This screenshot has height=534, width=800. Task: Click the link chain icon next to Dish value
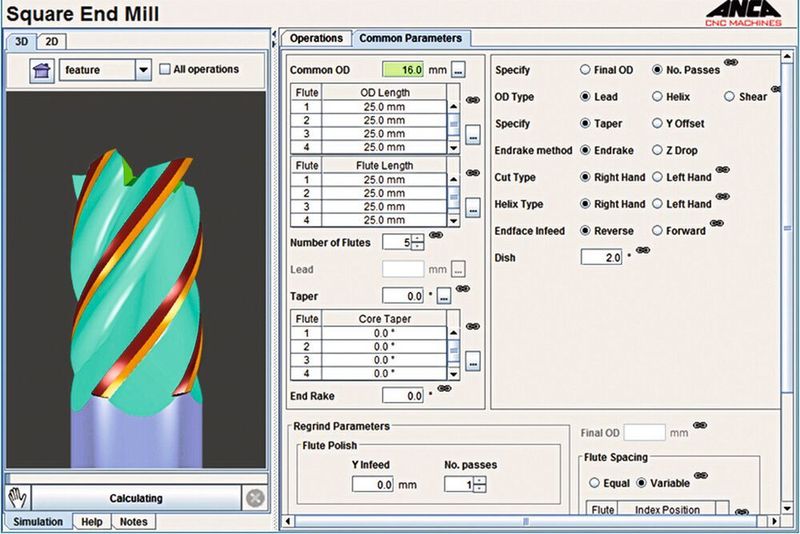(x=643, y=250)
